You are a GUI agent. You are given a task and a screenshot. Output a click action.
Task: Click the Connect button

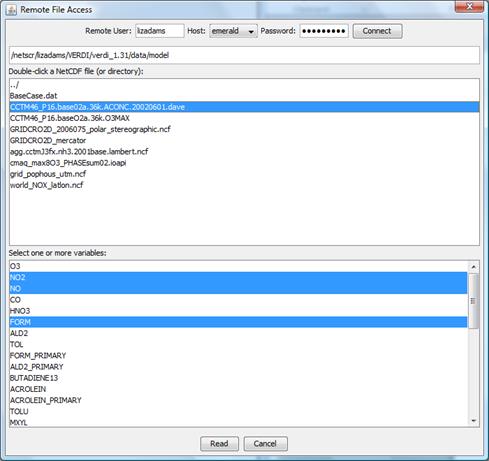point(377,31)
